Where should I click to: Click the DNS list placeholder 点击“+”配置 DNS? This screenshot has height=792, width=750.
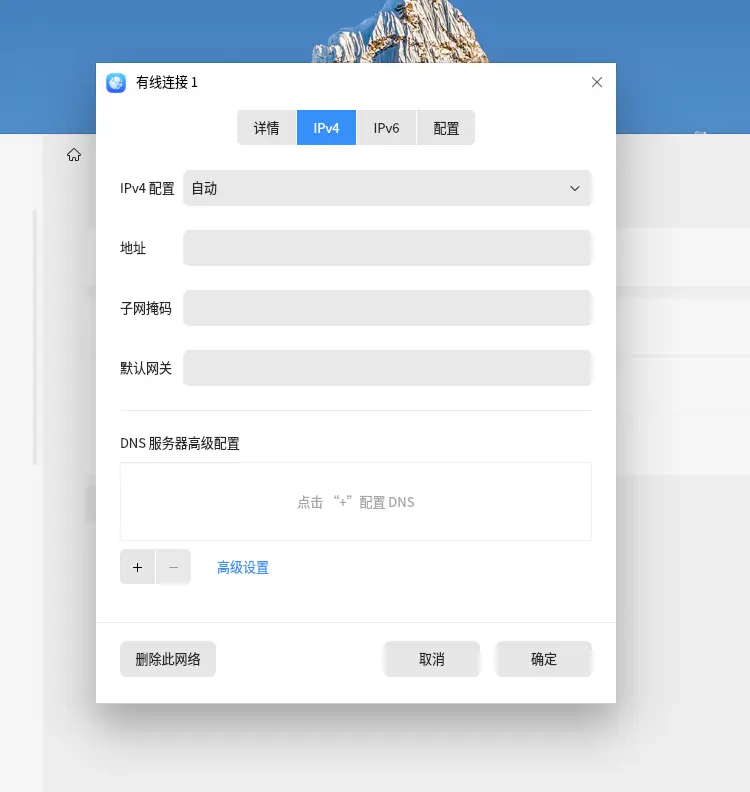[x=356, y=502]
